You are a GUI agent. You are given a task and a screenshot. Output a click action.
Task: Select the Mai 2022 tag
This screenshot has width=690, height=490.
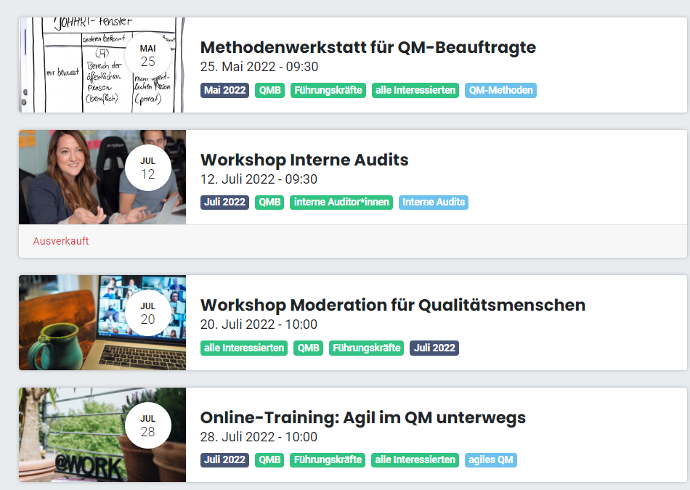tap(224, 90)
